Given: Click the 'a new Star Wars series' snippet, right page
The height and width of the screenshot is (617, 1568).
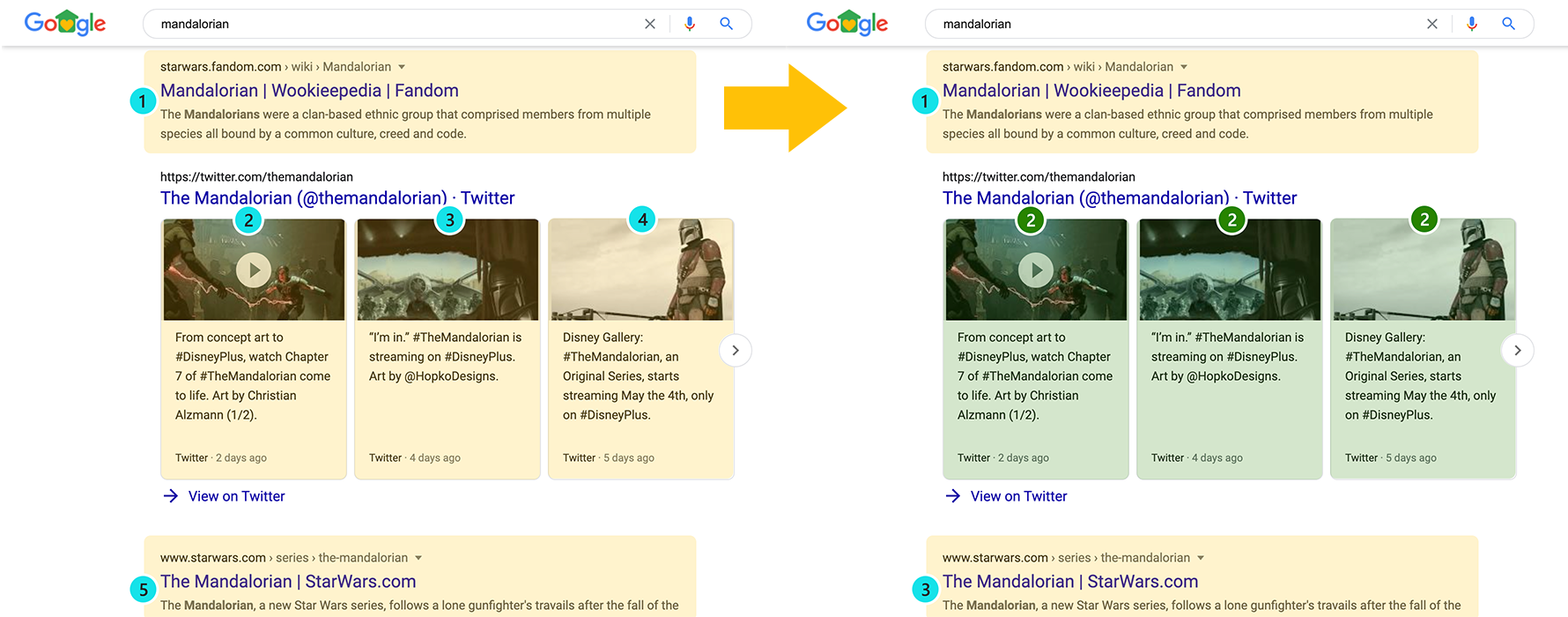Looking at the screenshot, I should coord(1202,606).
